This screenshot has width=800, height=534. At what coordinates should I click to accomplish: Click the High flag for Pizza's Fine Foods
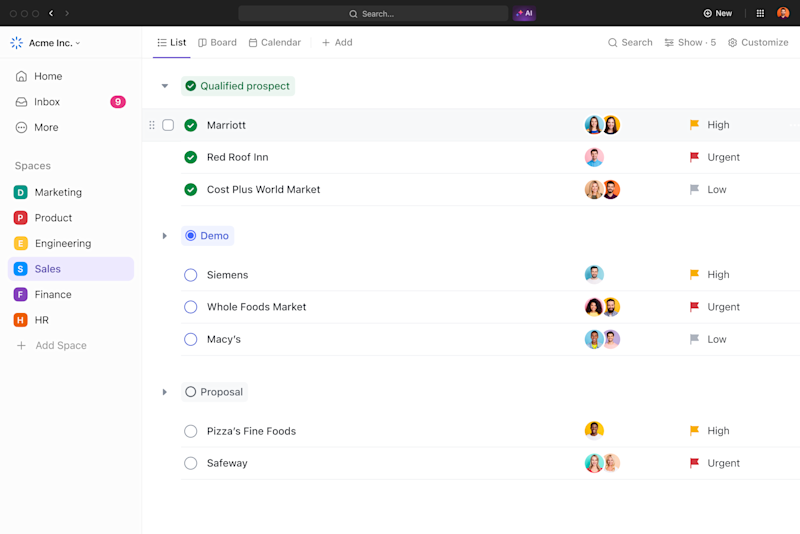[694, 430]
